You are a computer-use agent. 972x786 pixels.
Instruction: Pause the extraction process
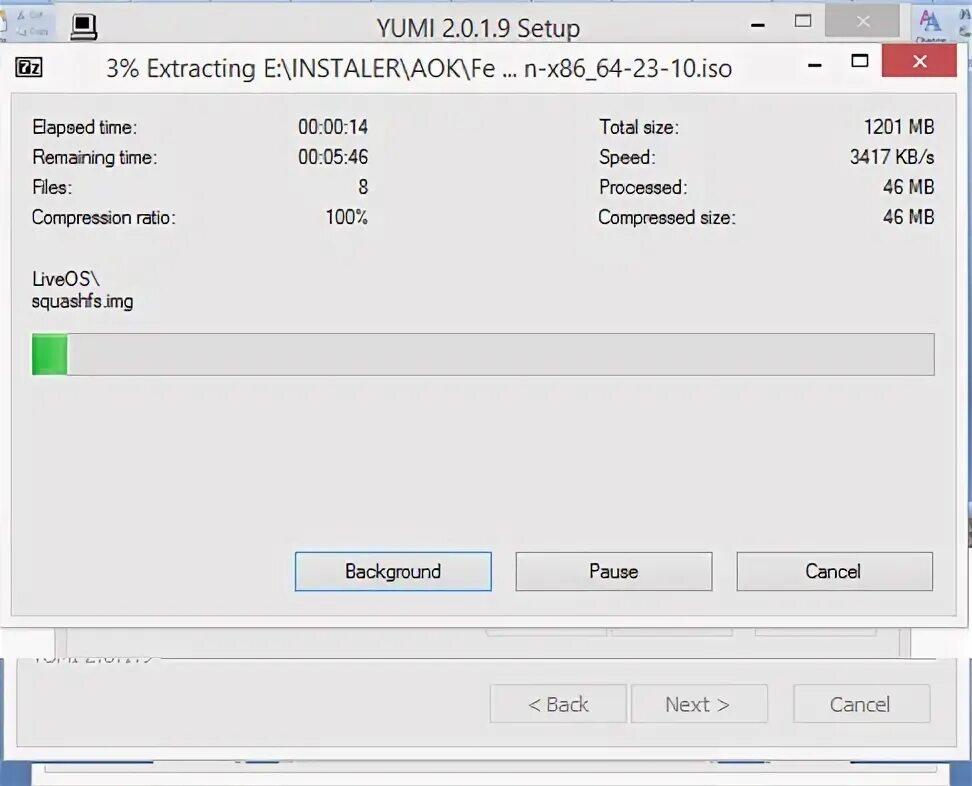pyautogui.click(x=614, y=572)
